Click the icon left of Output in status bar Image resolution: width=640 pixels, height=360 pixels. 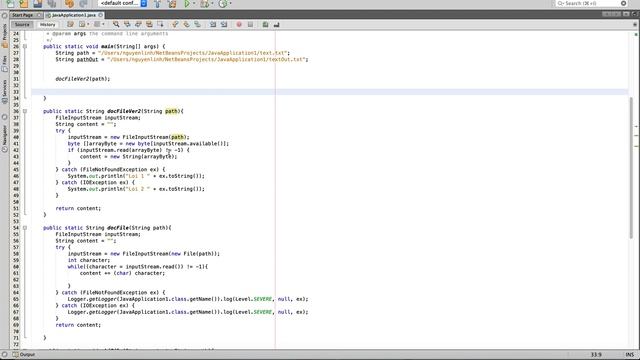(x=4, y=354)
